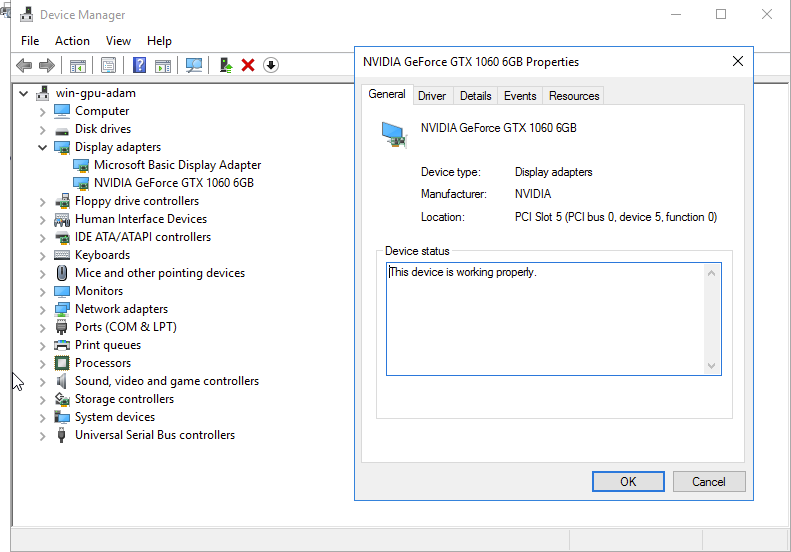Switch to the Driver tab

[x=432, y=96]
